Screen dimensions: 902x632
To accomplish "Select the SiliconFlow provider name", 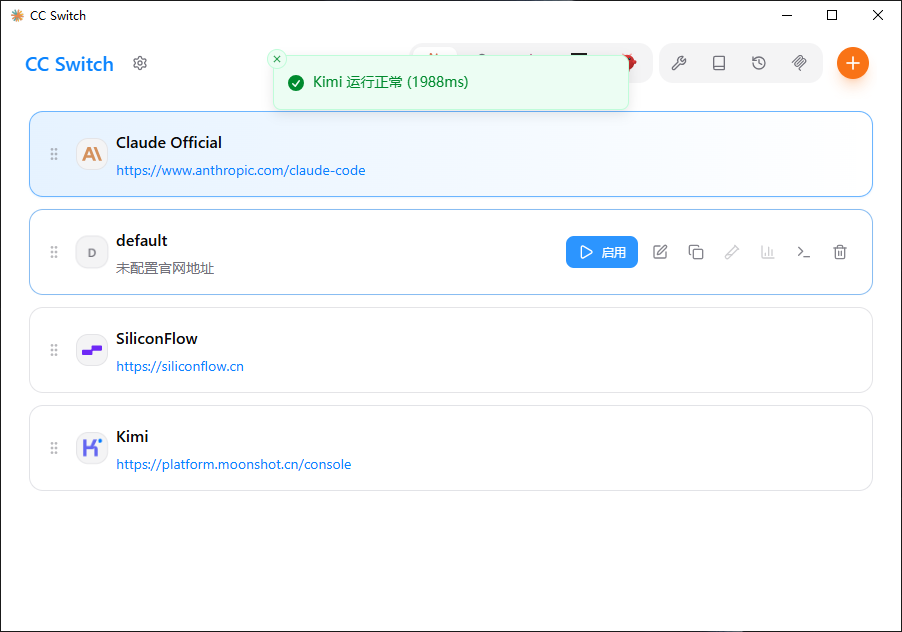I will (156, 339).
